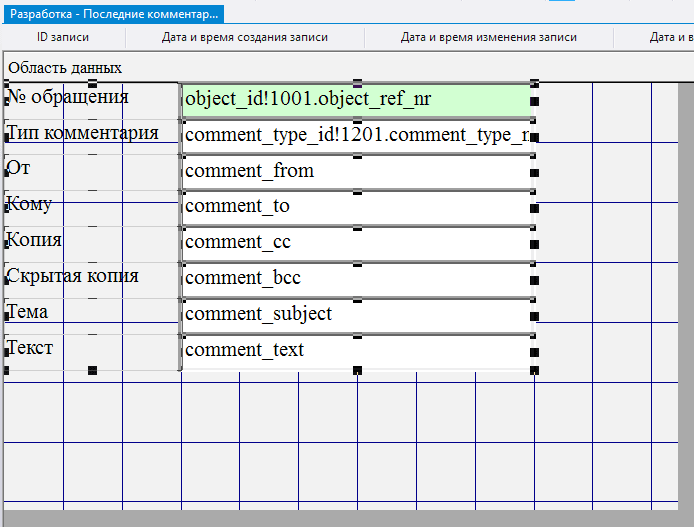Click the Тема label
Screen dimensions: 694x527
(28, 312)
